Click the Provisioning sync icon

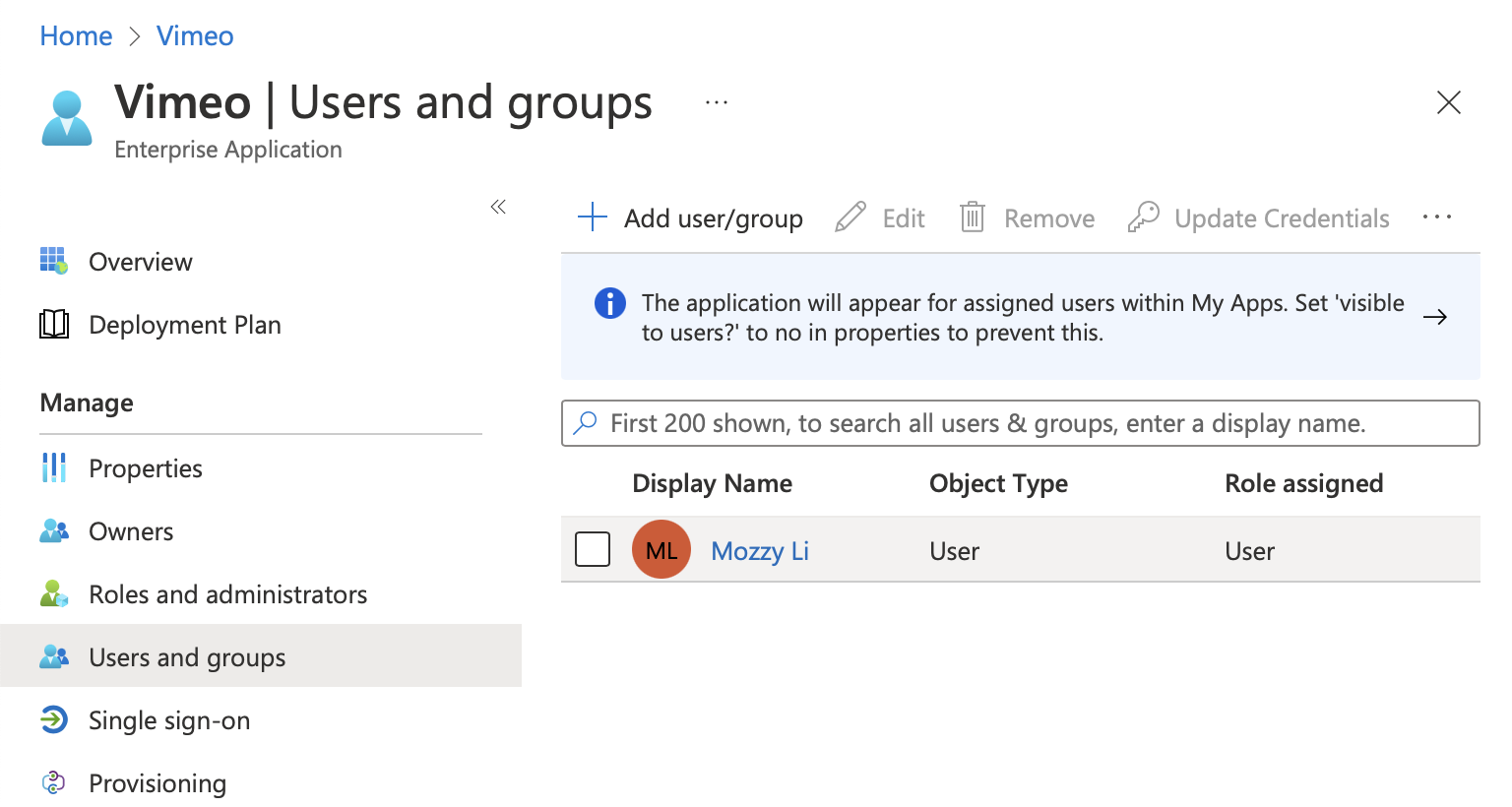54,783
